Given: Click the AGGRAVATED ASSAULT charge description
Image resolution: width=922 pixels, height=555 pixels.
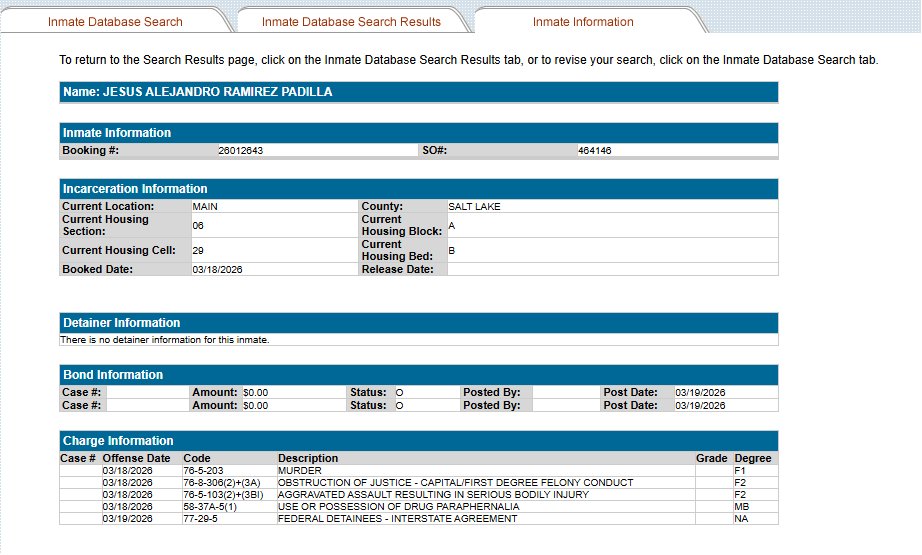Looking at the screenshot, I should click(x=433, y=494).
